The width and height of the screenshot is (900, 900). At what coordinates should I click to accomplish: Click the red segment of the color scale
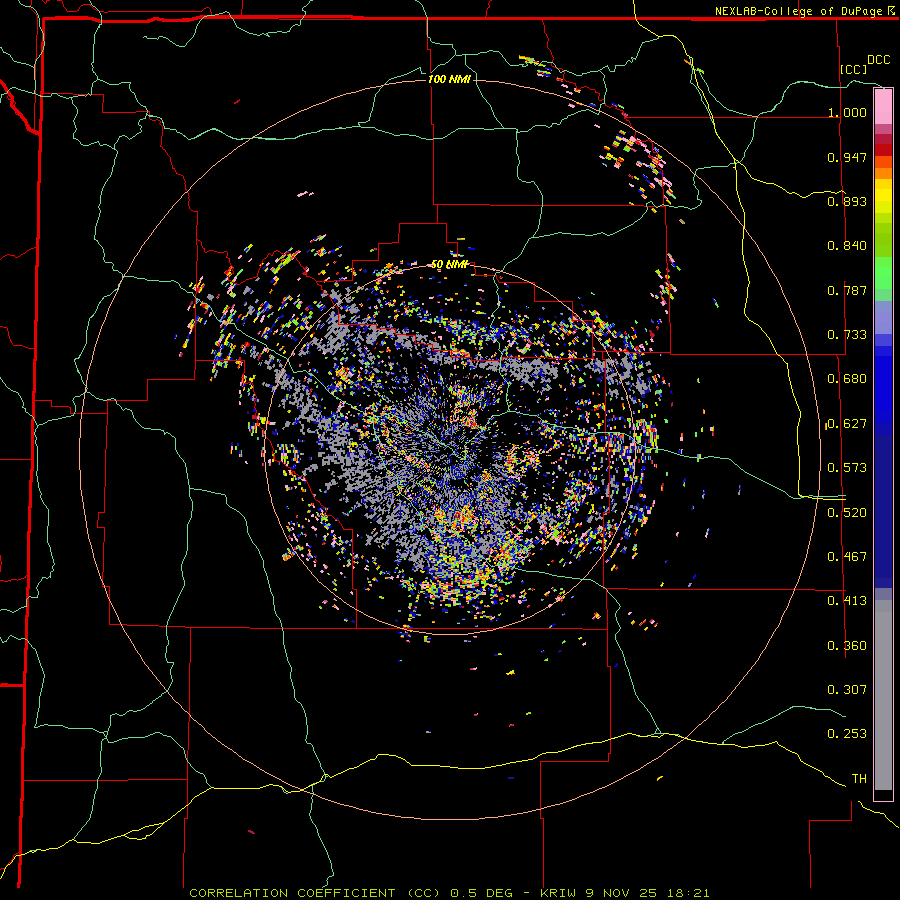[x=883, y=150]
